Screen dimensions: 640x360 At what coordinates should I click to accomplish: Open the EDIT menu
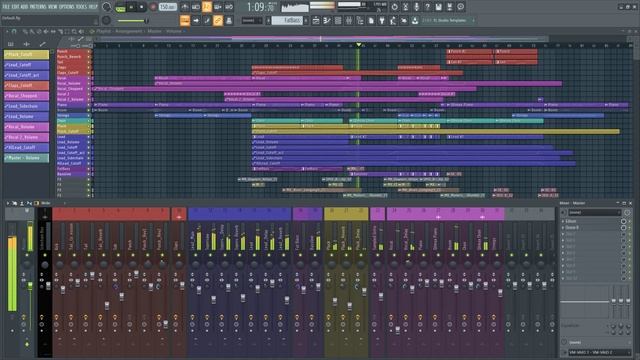(x=16, y=7)
